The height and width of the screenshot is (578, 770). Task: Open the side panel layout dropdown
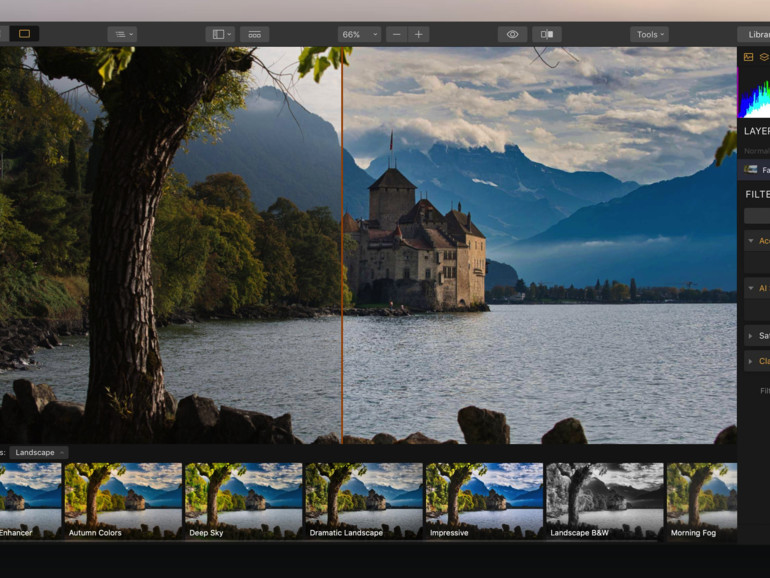220,34
